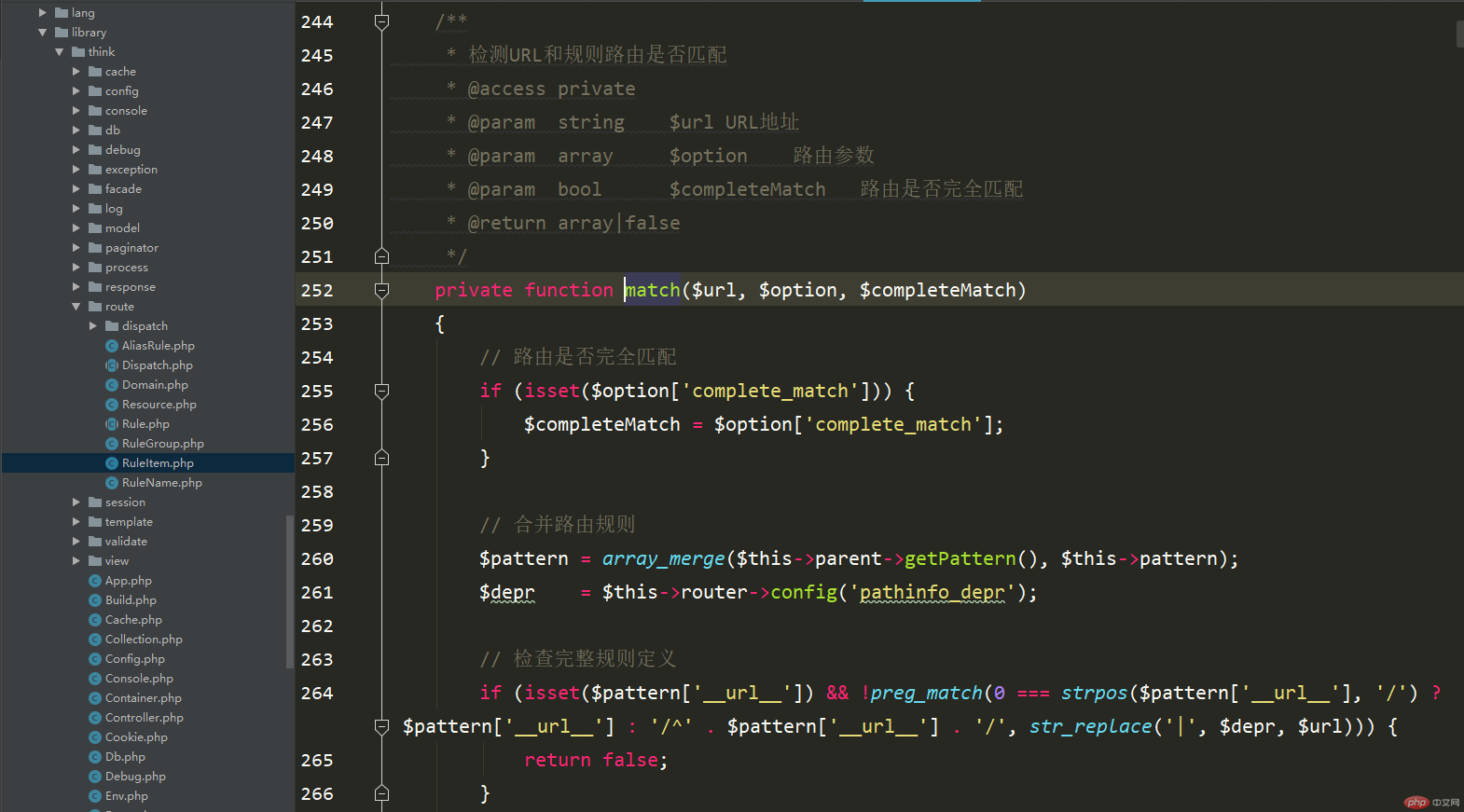Click the library folder icon
This screenshot has height=812, width=1464.
pyautogui.click(x=62, y=33)
